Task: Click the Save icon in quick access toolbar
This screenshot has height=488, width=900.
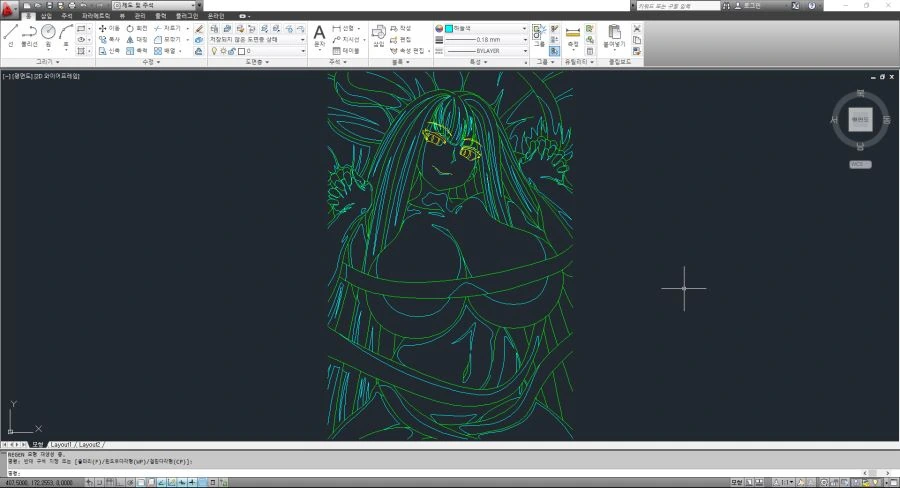Action: tap(49, 5)
